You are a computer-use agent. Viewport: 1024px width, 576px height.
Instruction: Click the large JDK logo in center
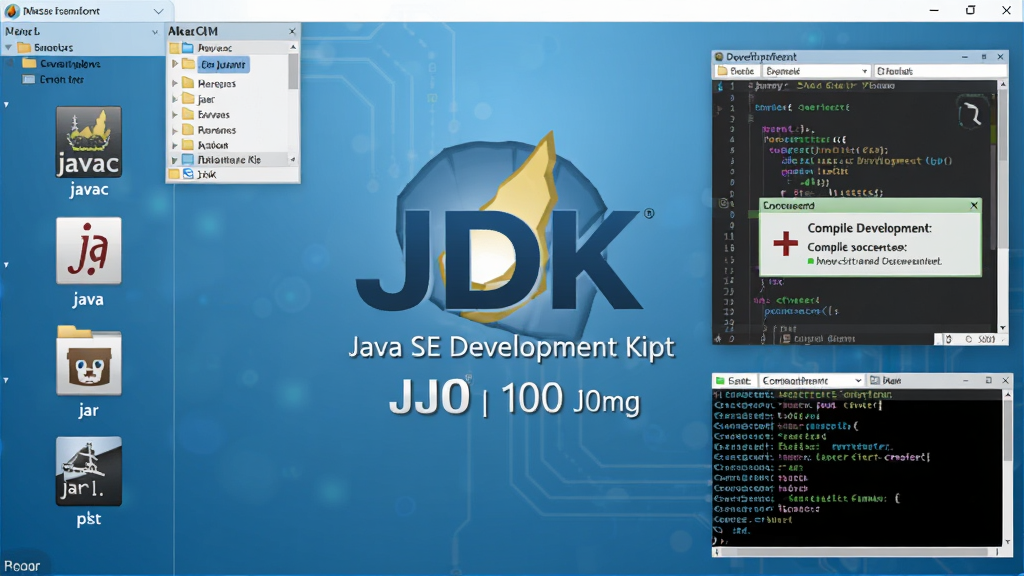(506, 236)
